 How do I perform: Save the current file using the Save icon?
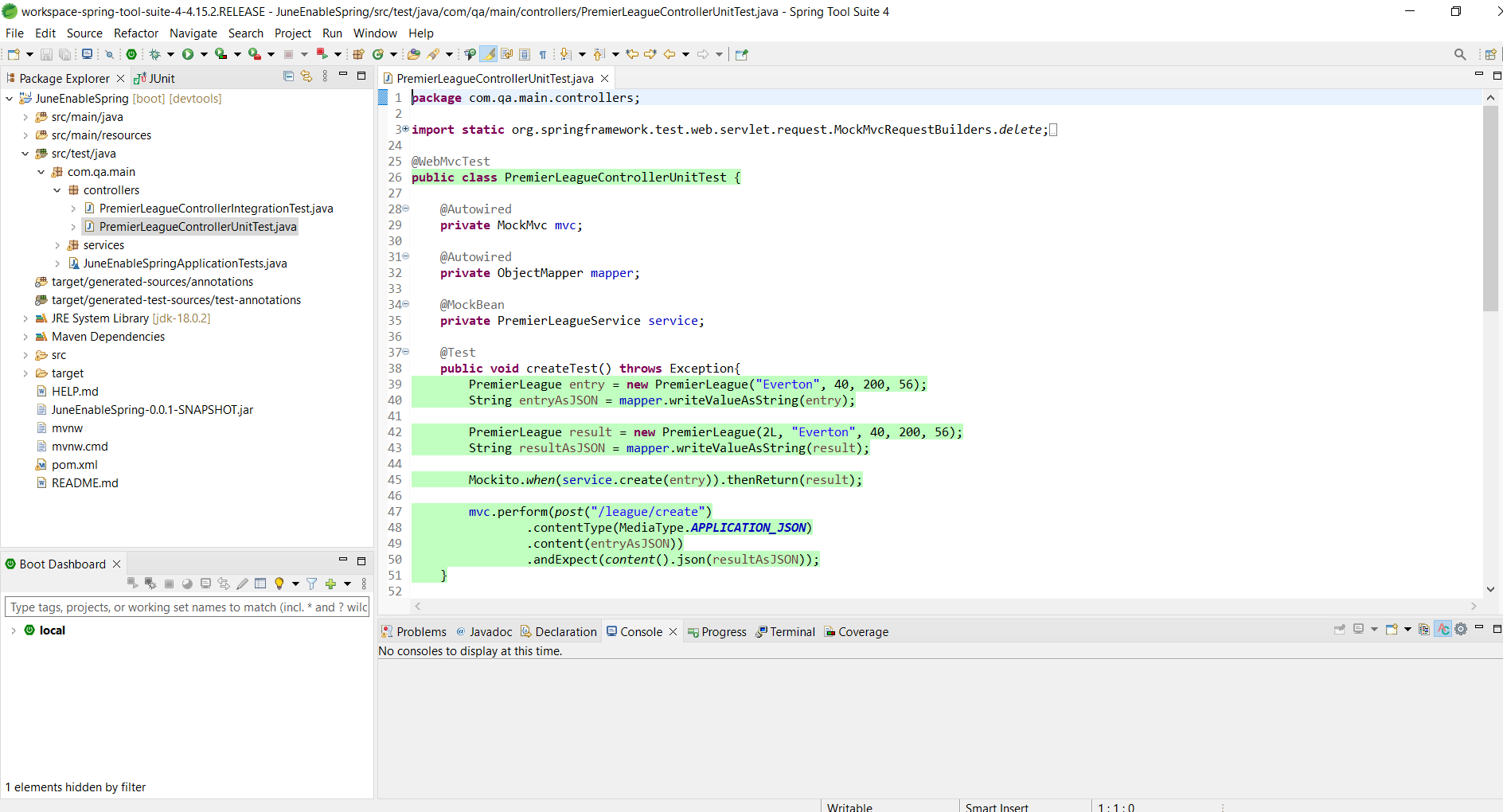click(x=47, y=54)
